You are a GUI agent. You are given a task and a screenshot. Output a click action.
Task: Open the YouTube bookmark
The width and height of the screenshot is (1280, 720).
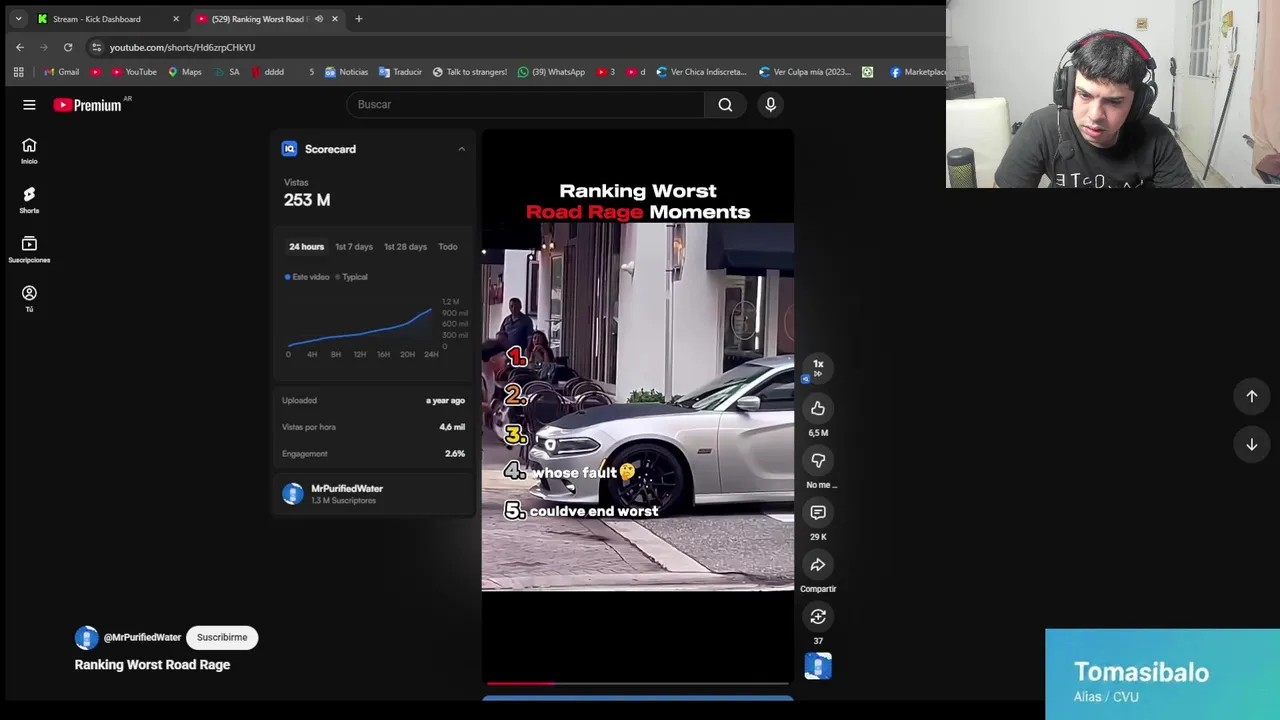(x=134, y=72)
